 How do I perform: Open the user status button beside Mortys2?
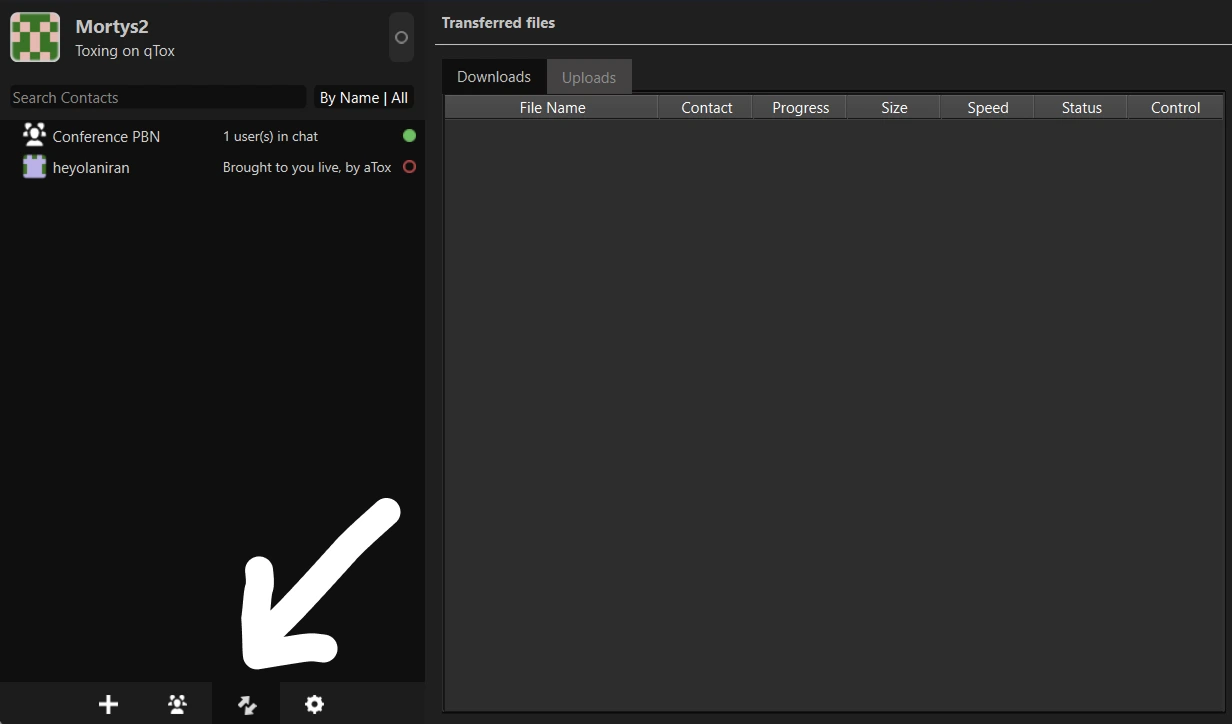click(401, 38)
